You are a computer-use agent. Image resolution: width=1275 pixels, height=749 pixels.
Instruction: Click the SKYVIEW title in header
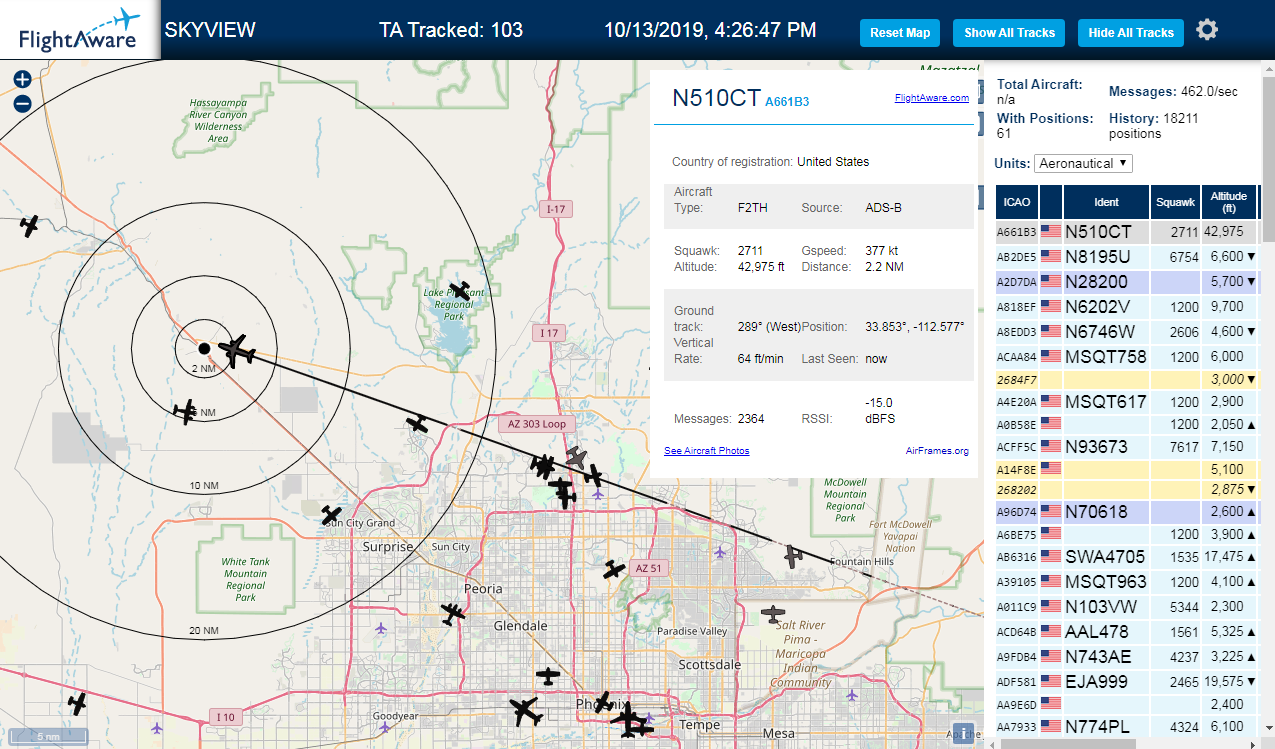[x=210, y=30]
